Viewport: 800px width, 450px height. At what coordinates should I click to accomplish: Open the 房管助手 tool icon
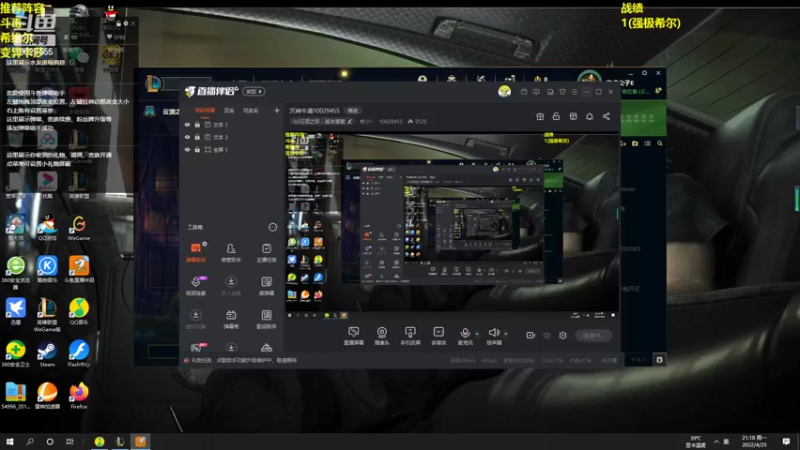pos(231,253)
